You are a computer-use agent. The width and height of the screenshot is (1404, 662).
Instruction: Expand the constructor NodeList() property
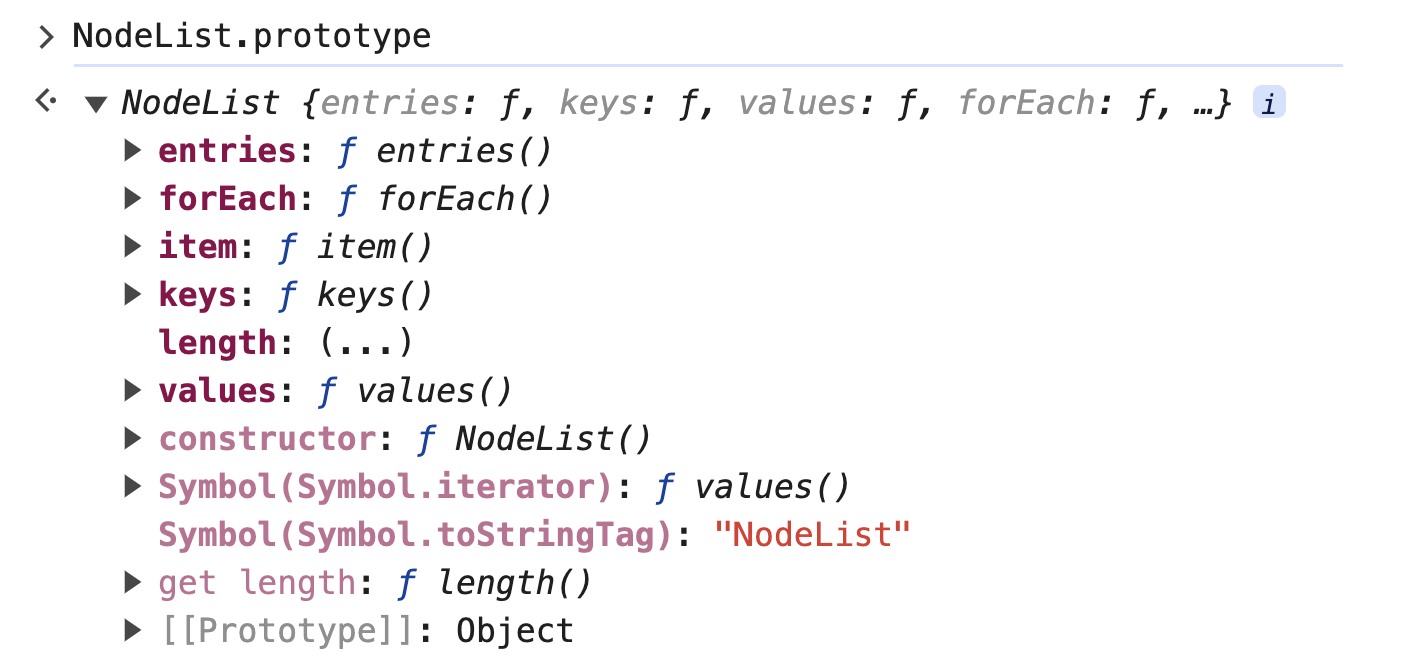coord(133,439)
